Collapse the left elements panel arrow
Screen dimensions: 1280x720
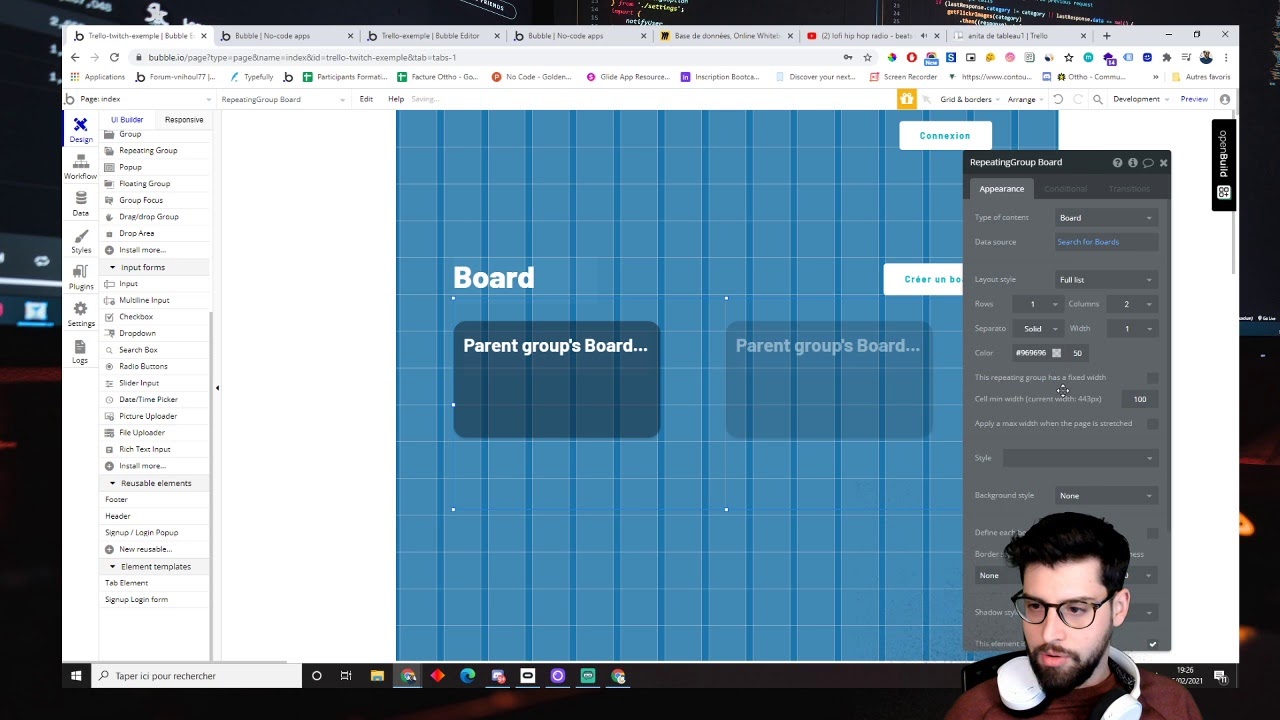click(x=217, y=388)
